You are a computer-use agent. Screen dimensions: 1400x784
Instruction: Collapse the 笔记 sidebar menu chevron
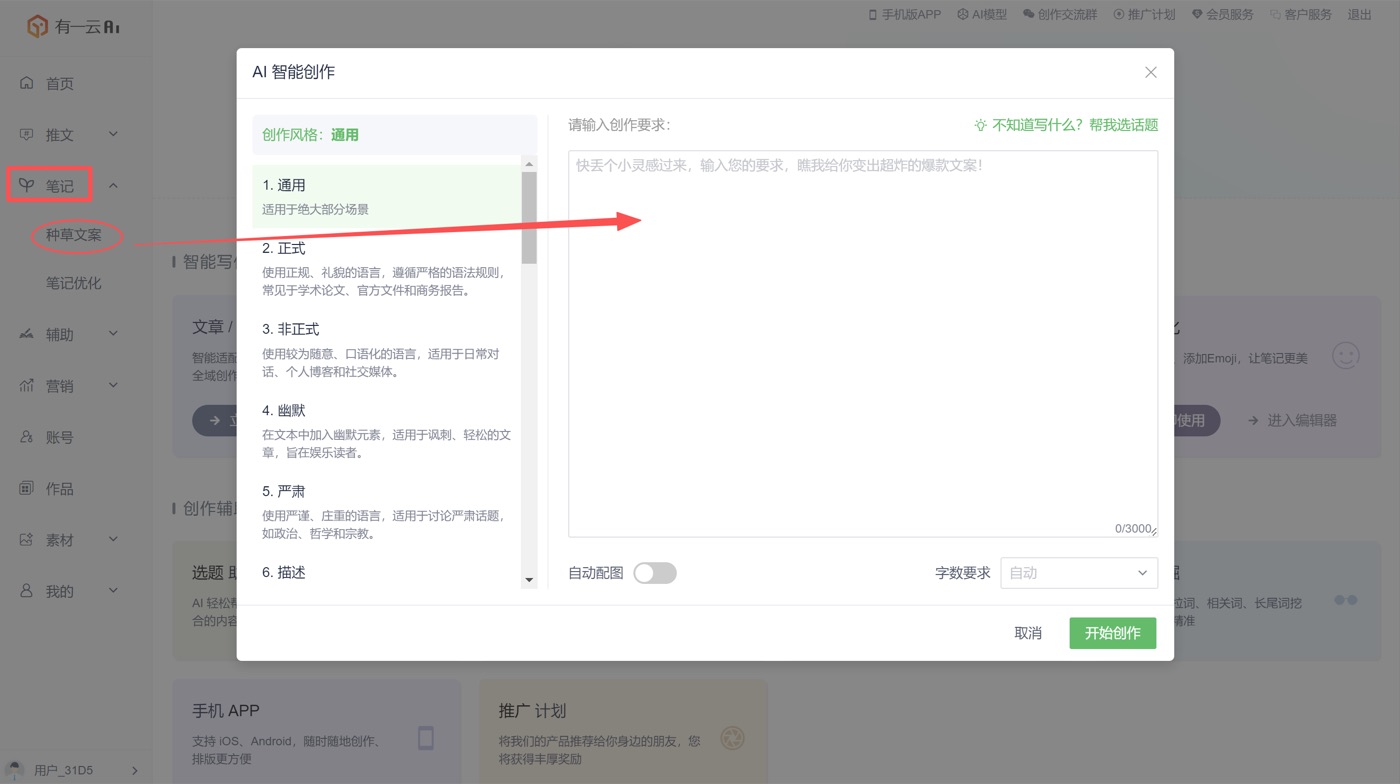(113, 185)
